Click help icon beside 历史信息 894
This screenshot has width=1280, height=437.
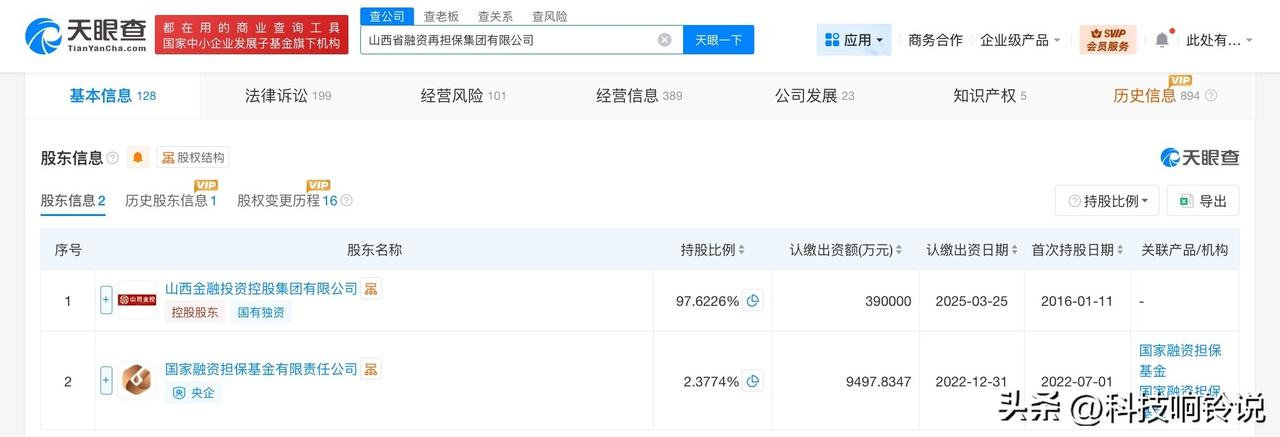(x=1211, y=96)
